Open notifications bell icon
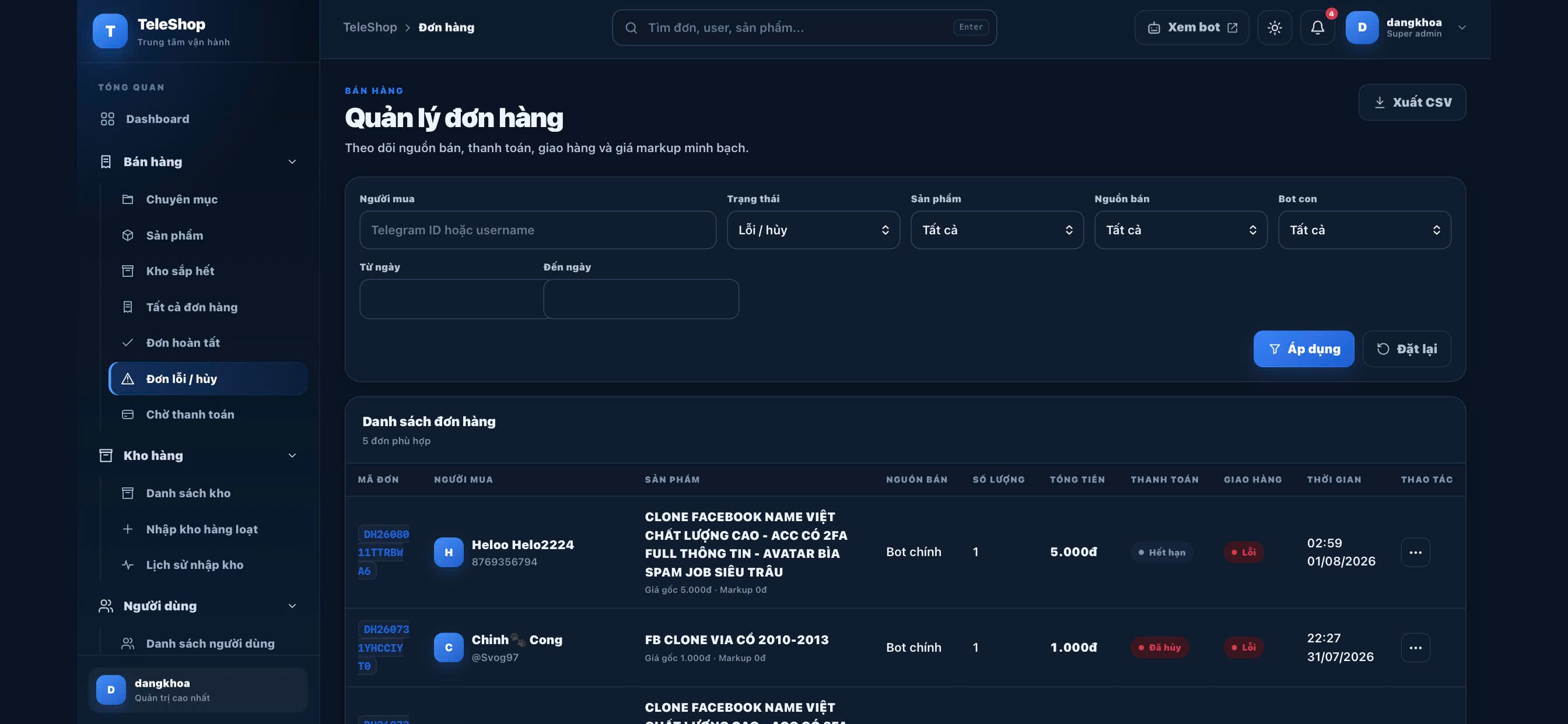 pos(1317,27)
